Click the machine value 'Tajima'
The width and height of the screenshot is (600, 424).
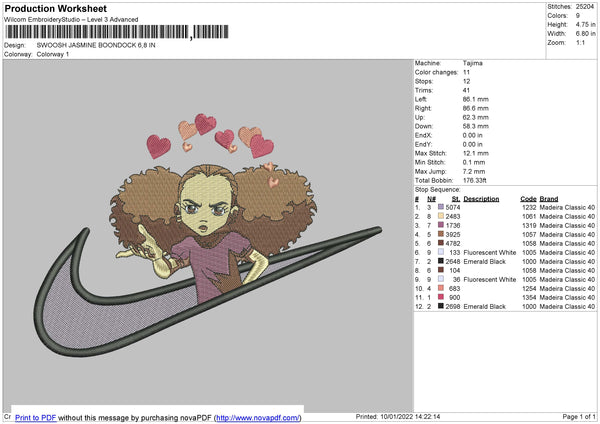(473, 63)
